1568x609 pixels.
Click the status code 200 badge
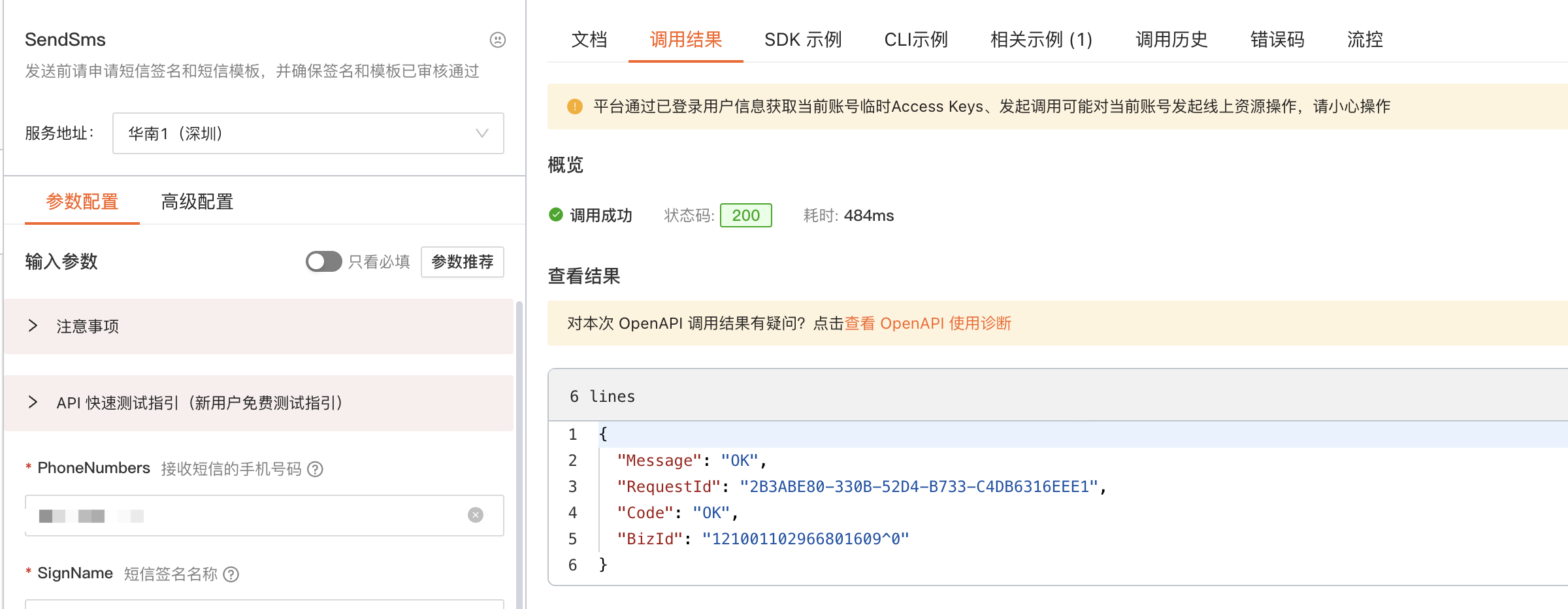[746, 215]
